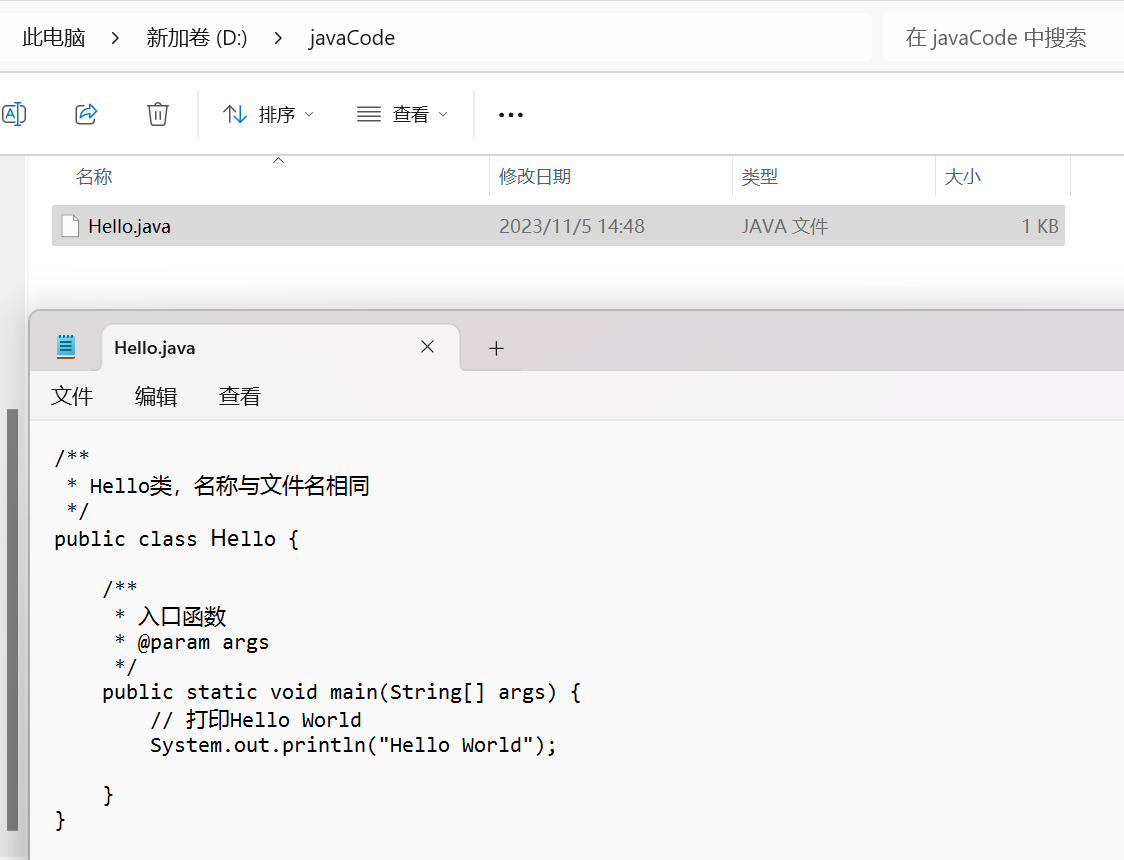Add a new Notepad tab with plus
The height and width of the screenshot is (860, 1124).
496,348
